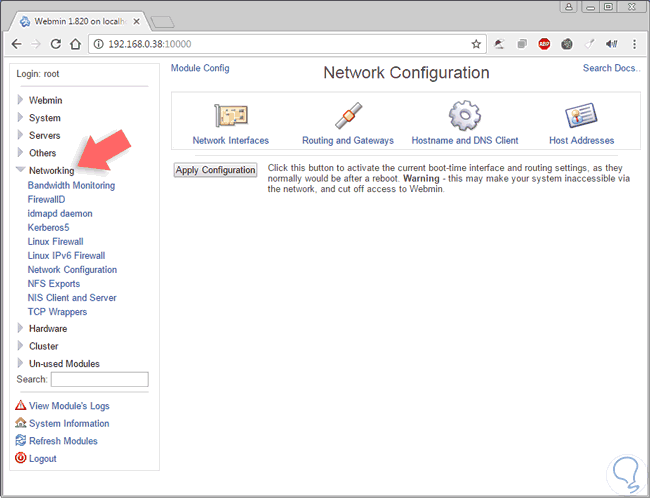
Task: Open idmapd daemon module
Action: 60,214
